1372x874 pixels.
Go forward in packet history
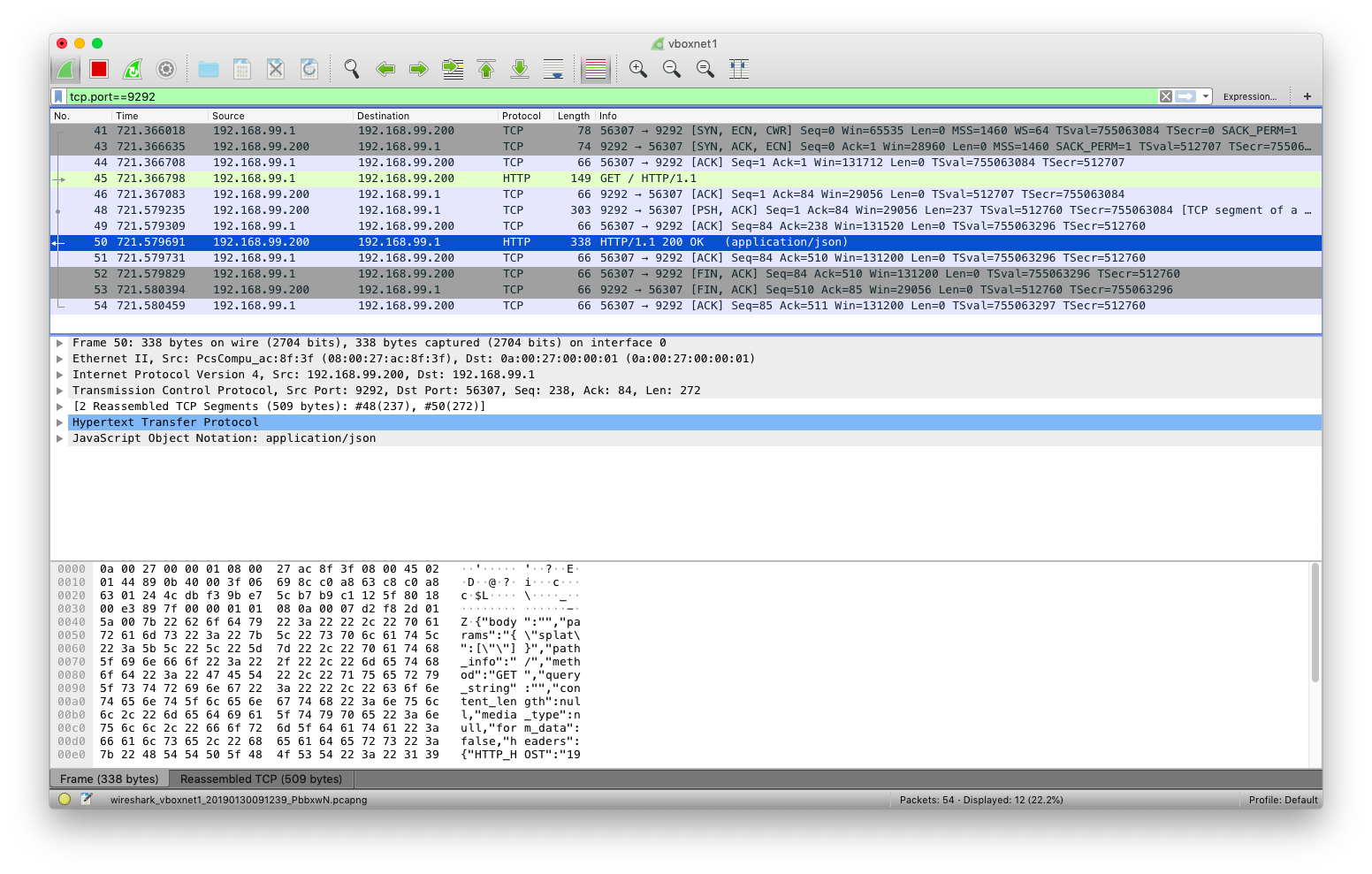[419, 69]
